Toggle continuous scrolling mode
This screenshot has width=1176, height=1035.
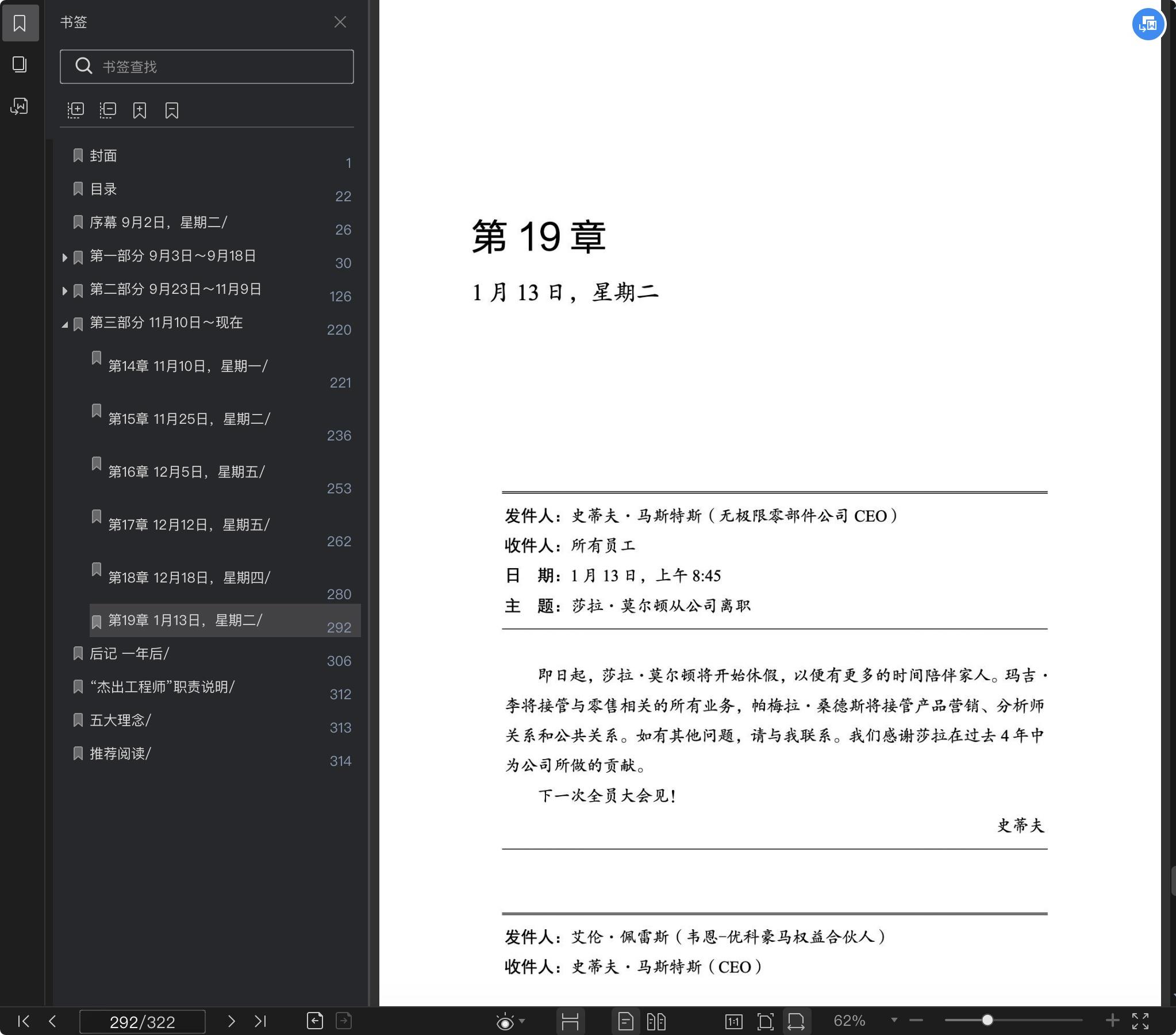pyautogui.click(x=570, y=1022)
